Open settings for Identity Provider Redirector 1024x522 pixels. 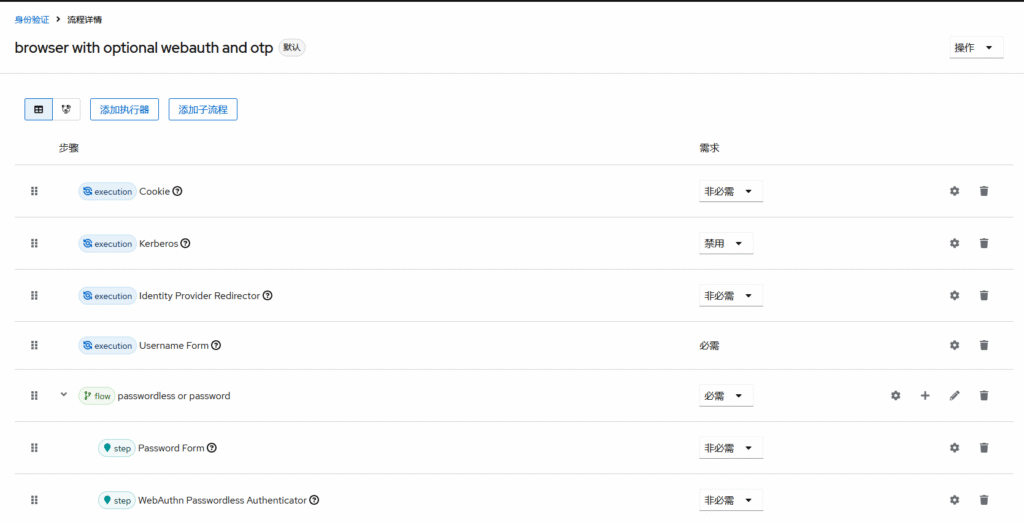[x=954, y=296]
